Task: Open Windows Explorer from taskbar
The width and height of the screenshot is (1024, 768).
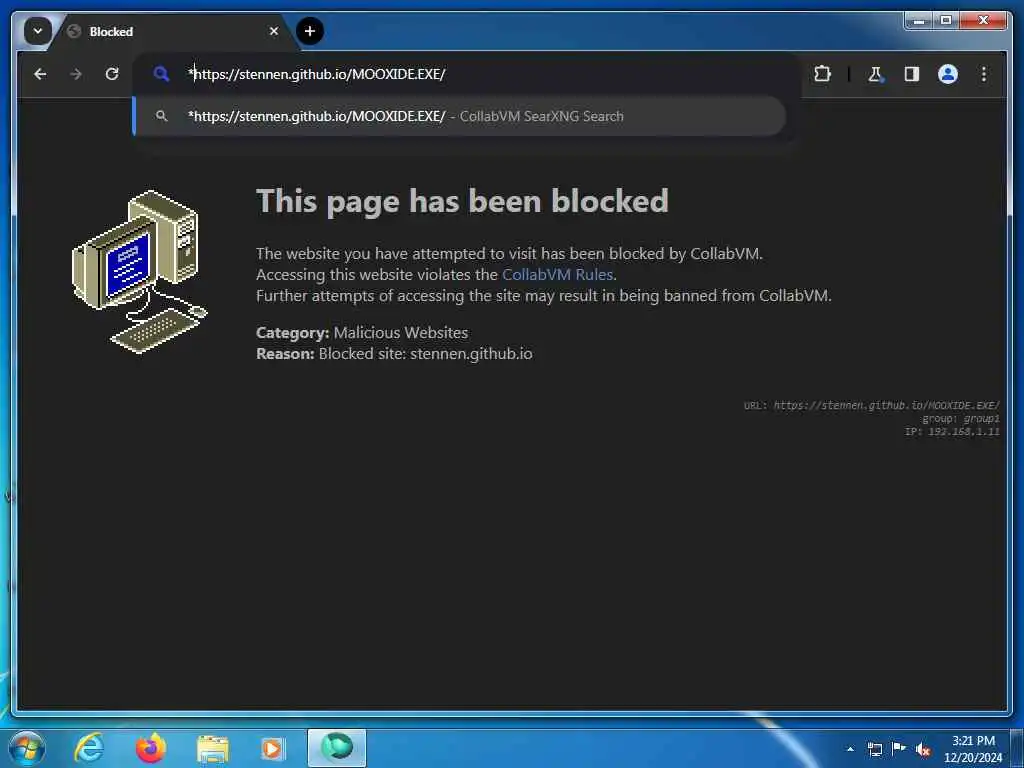Action: pos(212,748)
